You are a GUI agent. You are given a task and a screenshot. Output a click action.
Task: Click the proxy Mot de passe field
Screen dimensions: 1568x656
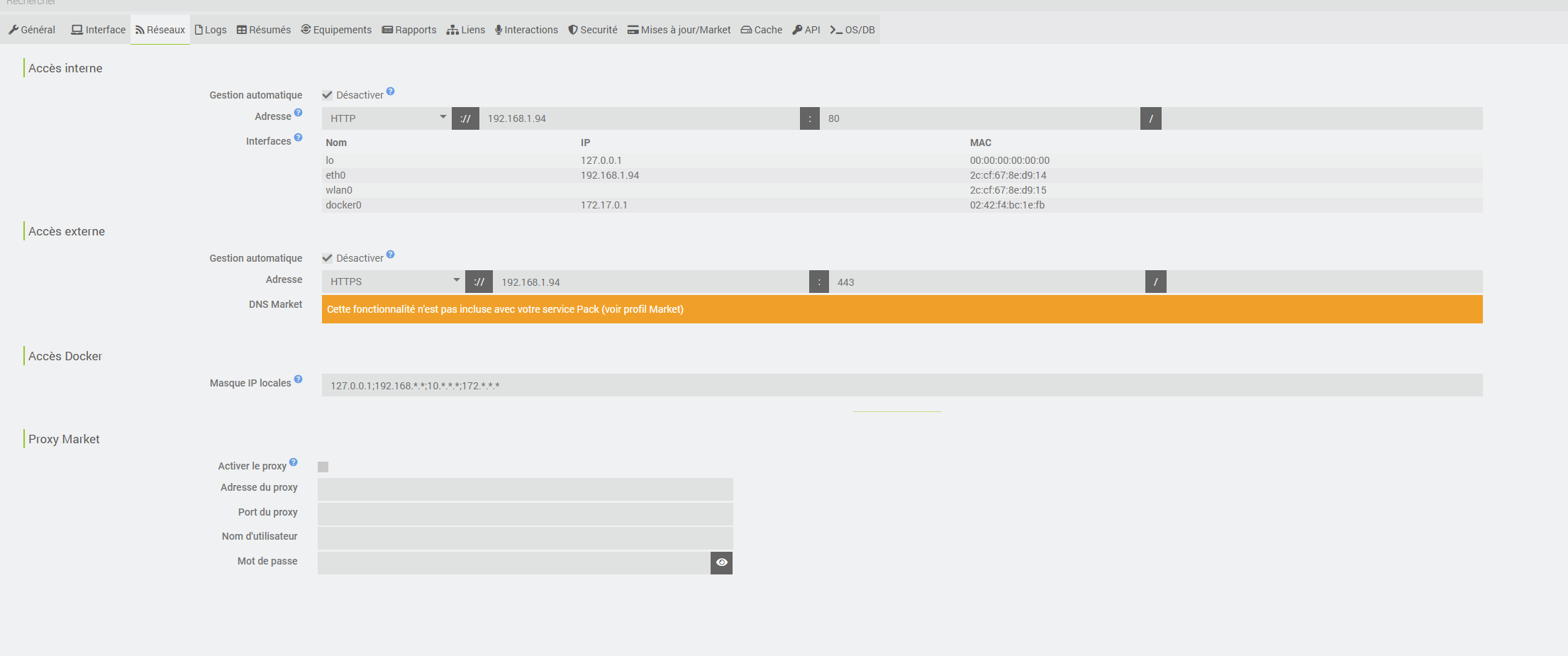pyautogui.click(x=514, y=562)
